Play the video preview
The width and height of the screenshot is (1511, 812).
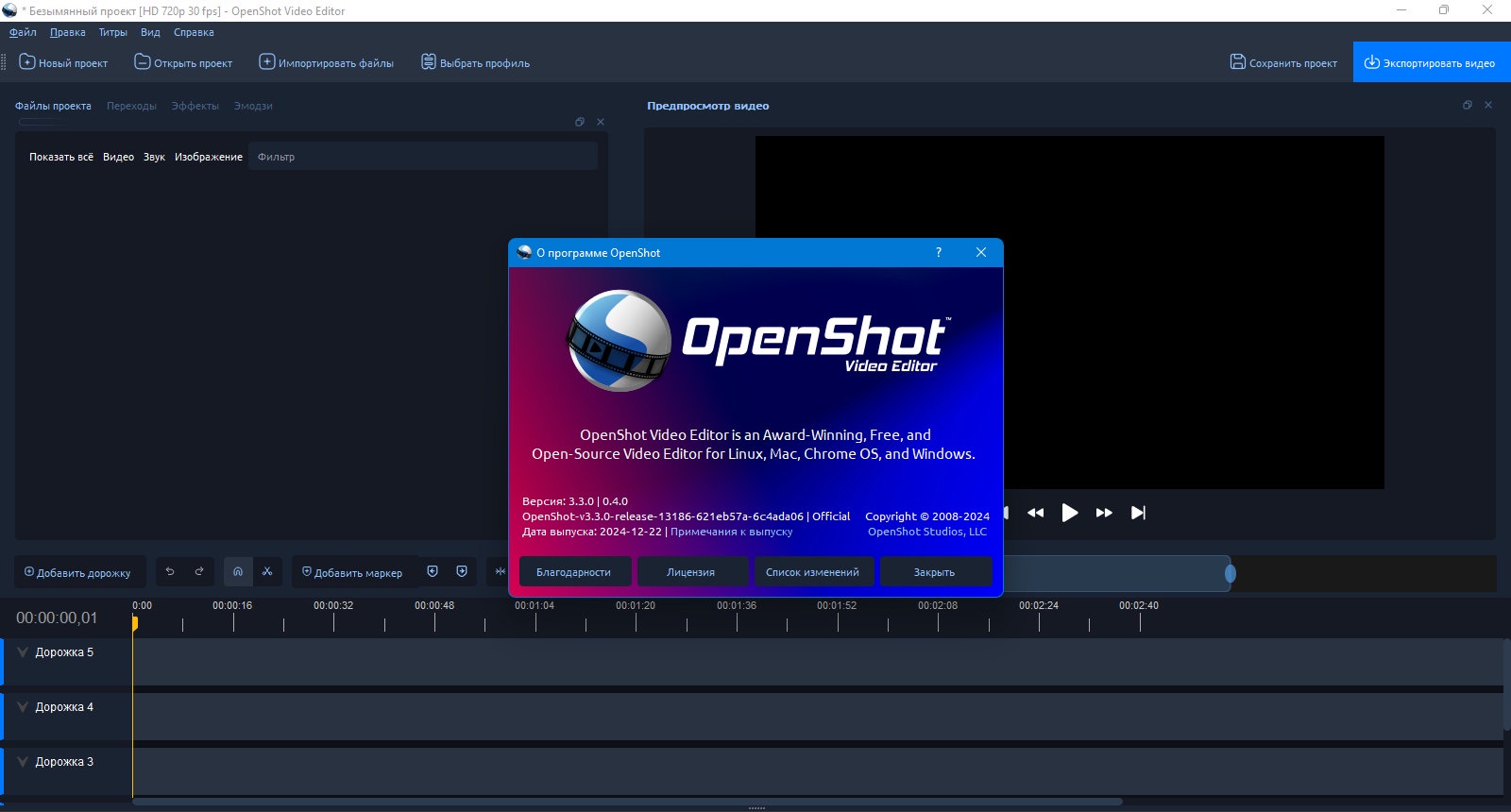pyautogui.click(x=1070, y=513)
